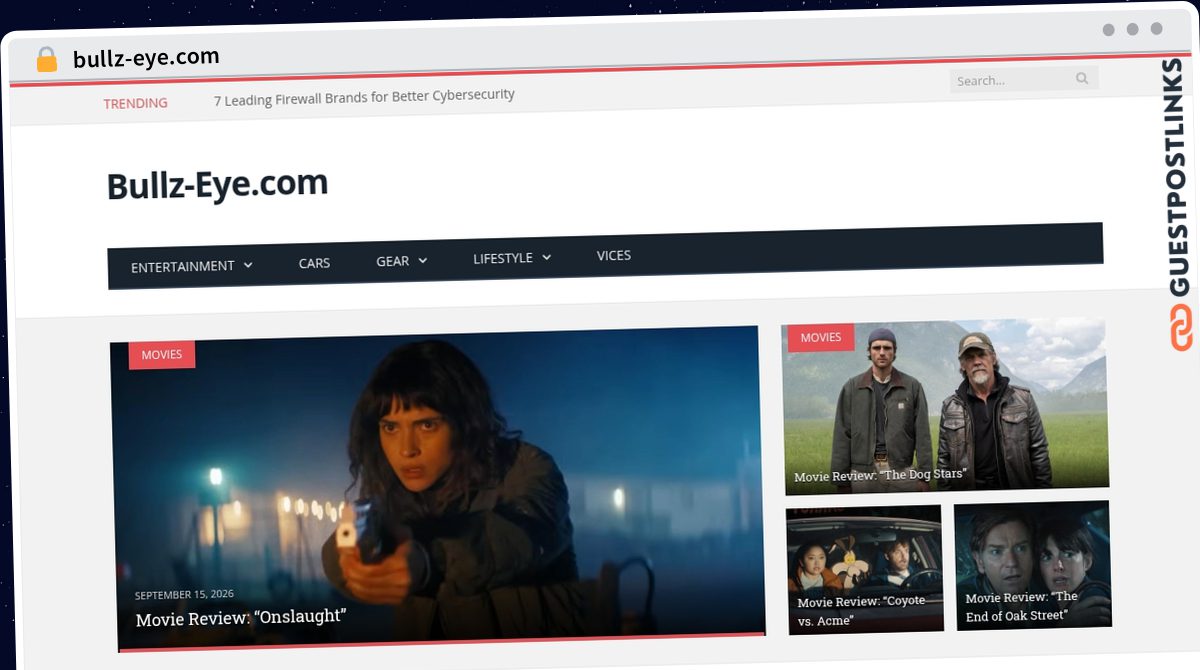Open the Gear menu
Screen dimensions: 1200x670
click(x=402, y=261)
